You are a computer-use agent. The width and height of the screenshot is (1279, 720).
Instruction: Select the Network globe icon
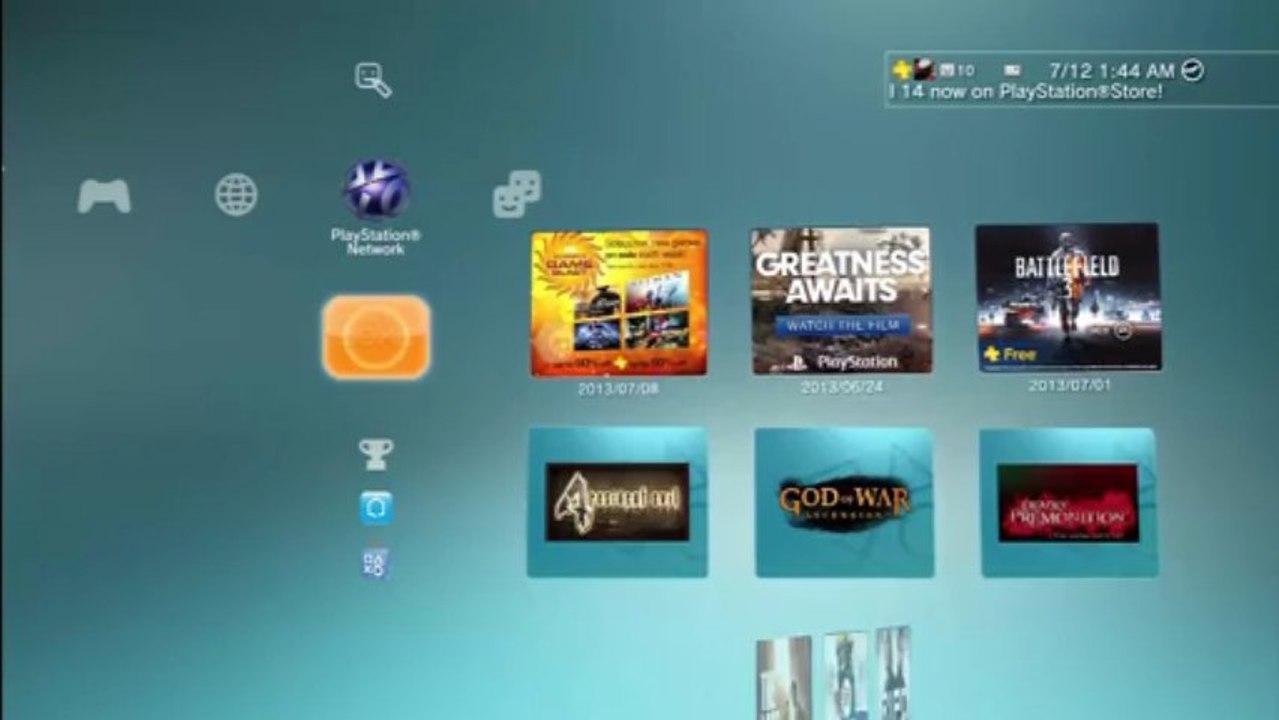[x=236, y=195]
